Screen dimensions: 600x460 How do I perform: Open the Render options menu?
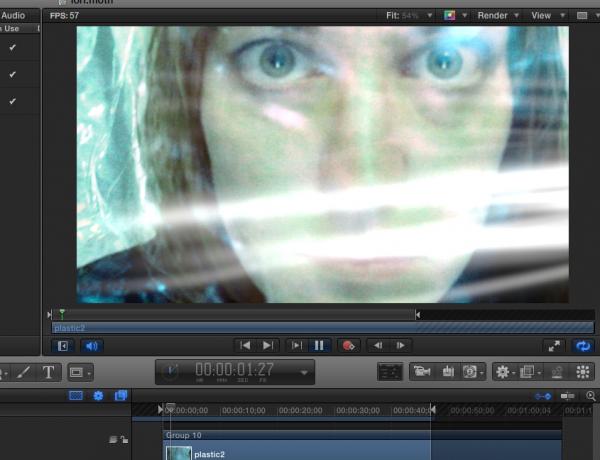click(x=499, y=16)
